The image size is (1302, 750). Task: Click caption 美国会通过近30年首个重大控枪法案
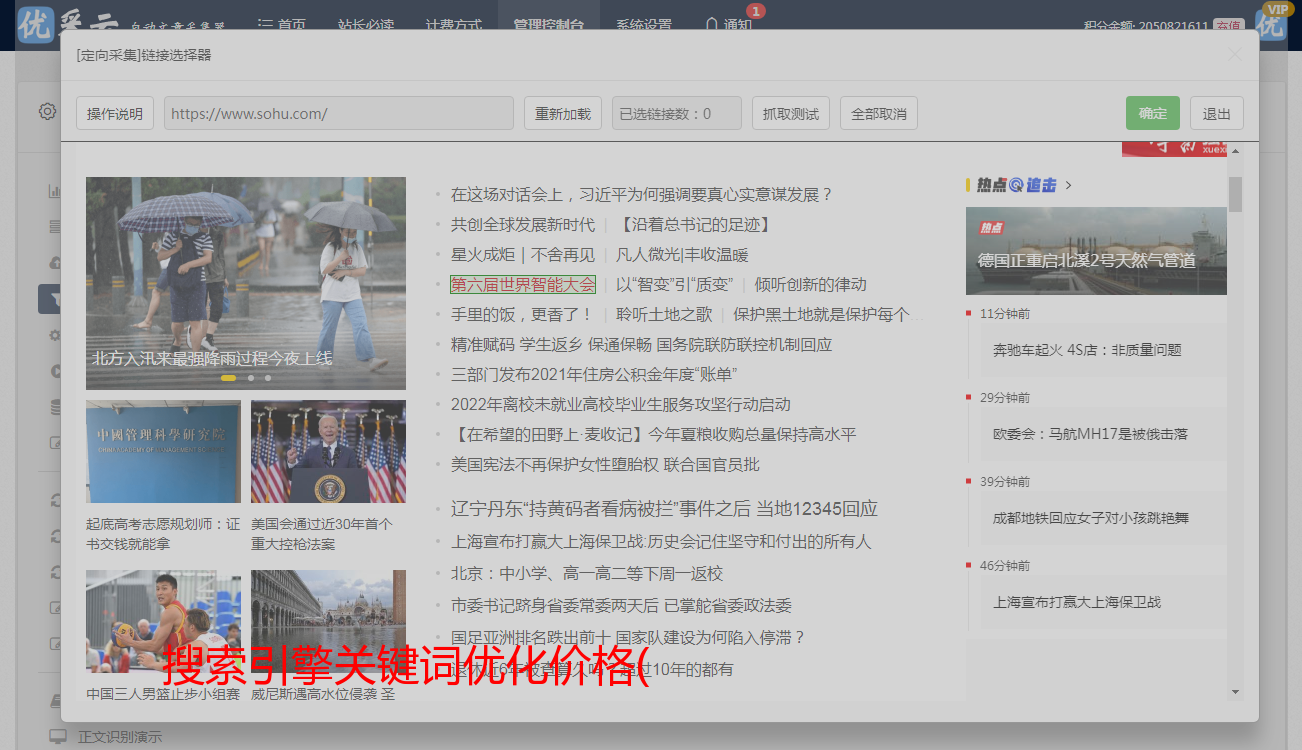(322, 534)
